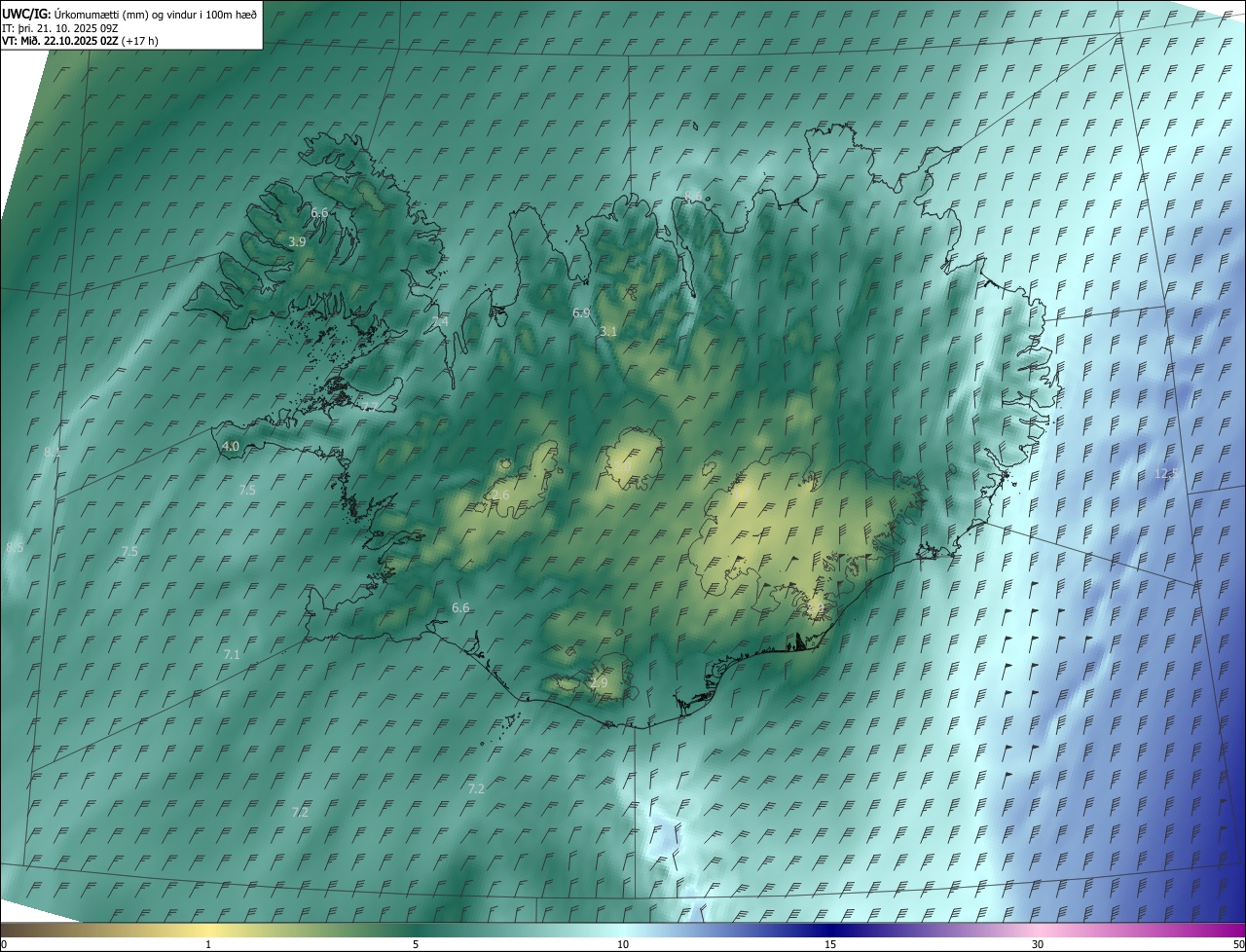Image resolution: width=1246 pixels, height=952 pixels.
Task: Select the 7.1 value off Reykjanes
Action: (x=232, y=655)
